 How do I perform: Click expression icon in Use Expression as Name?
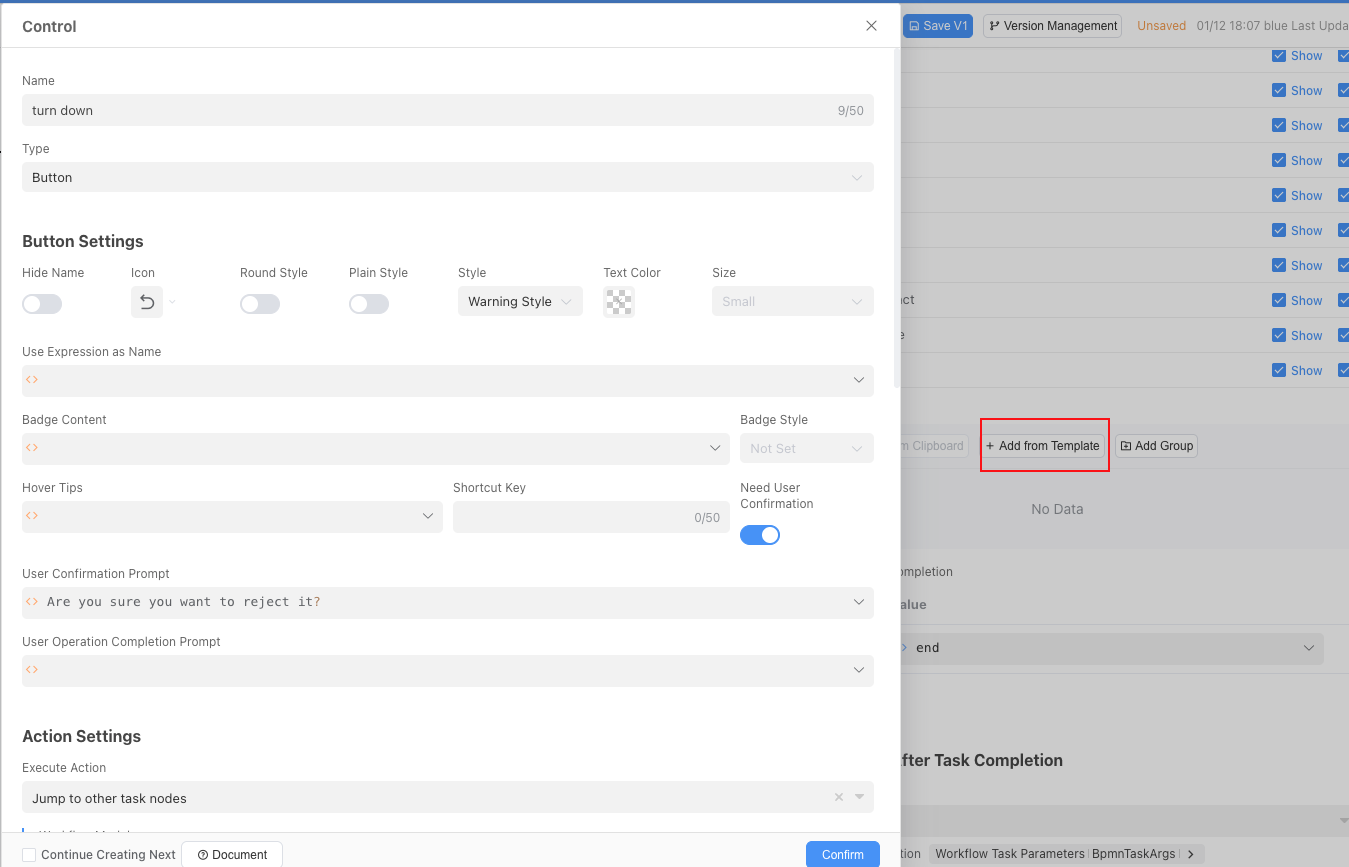tap(32, 380)
